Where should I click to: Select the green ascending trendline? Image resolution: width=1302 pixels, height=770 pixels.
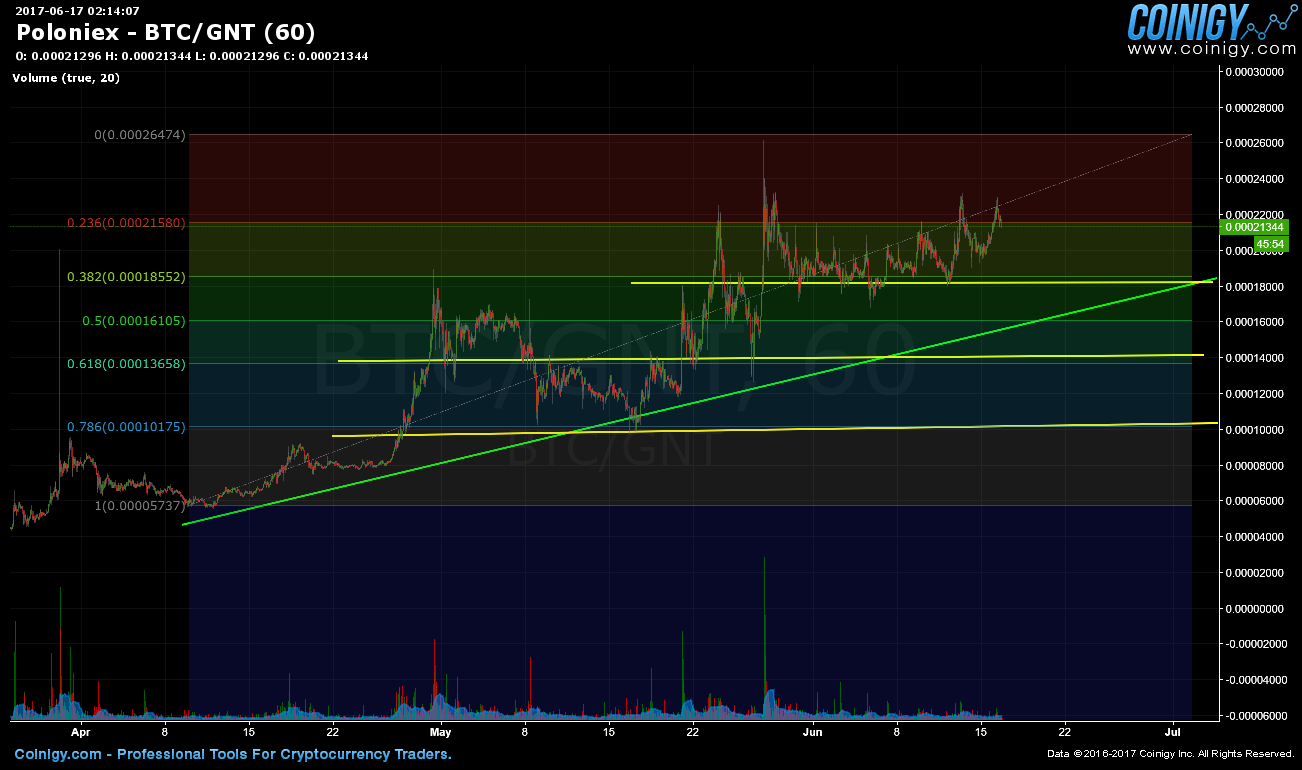[700, 401]
